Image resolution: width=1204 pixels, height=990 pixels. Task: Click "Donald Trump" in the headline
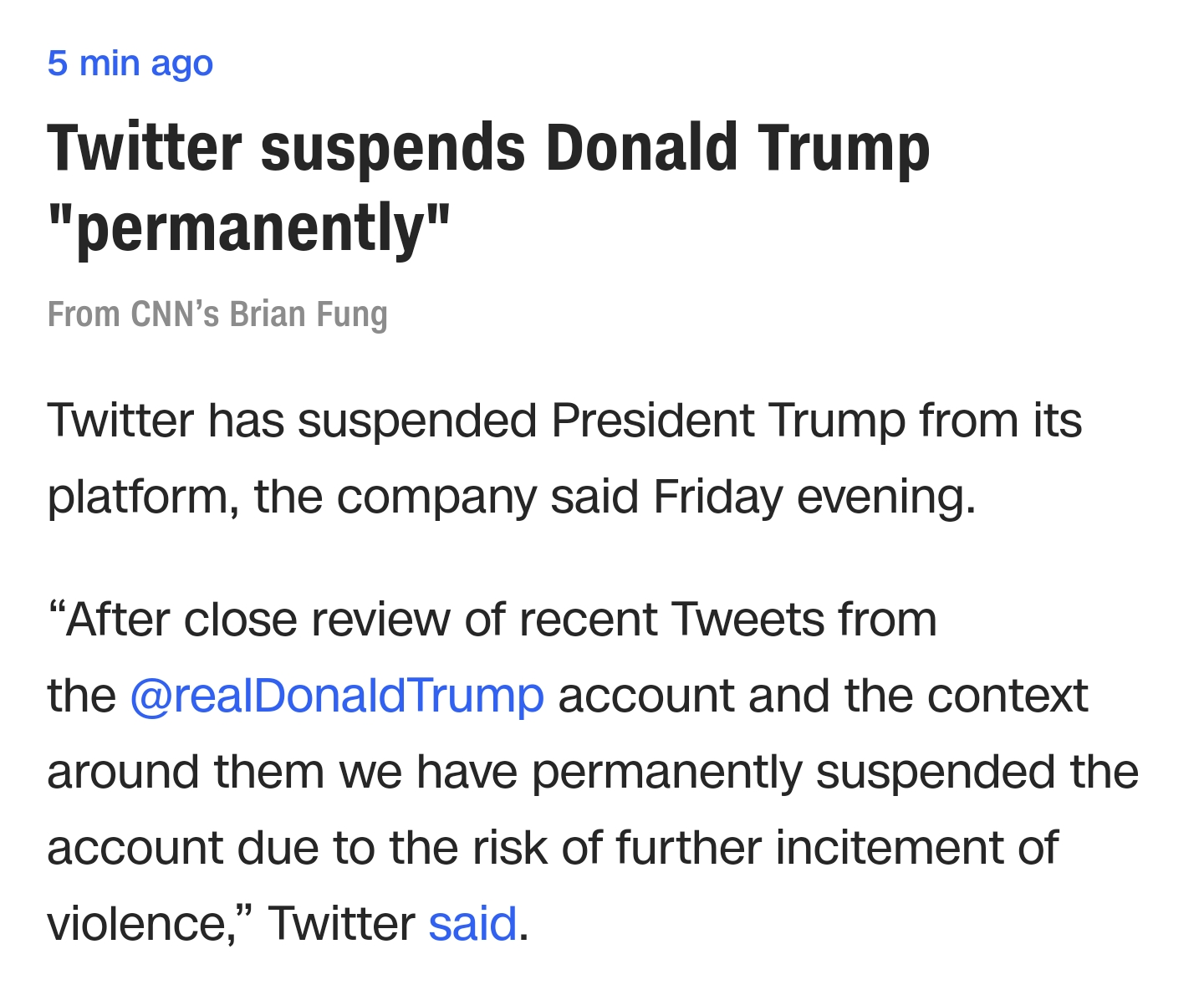point(737,148)
